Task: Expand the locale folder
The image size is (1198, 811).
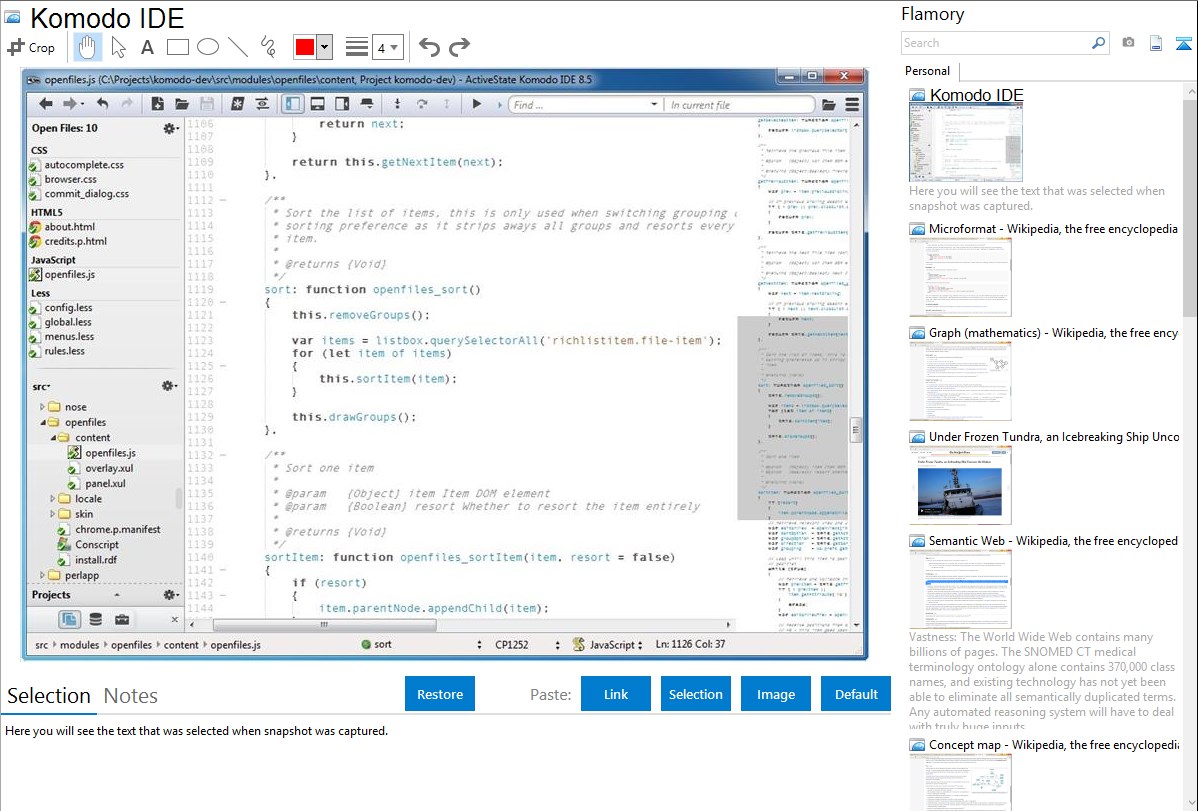Action: click(x=53, y=498)
